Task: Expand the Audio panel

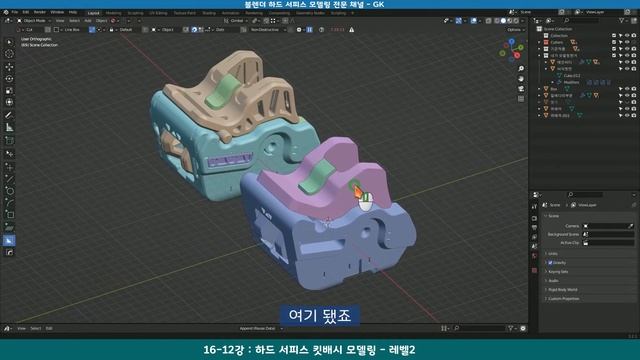Action: pos(553,280)
